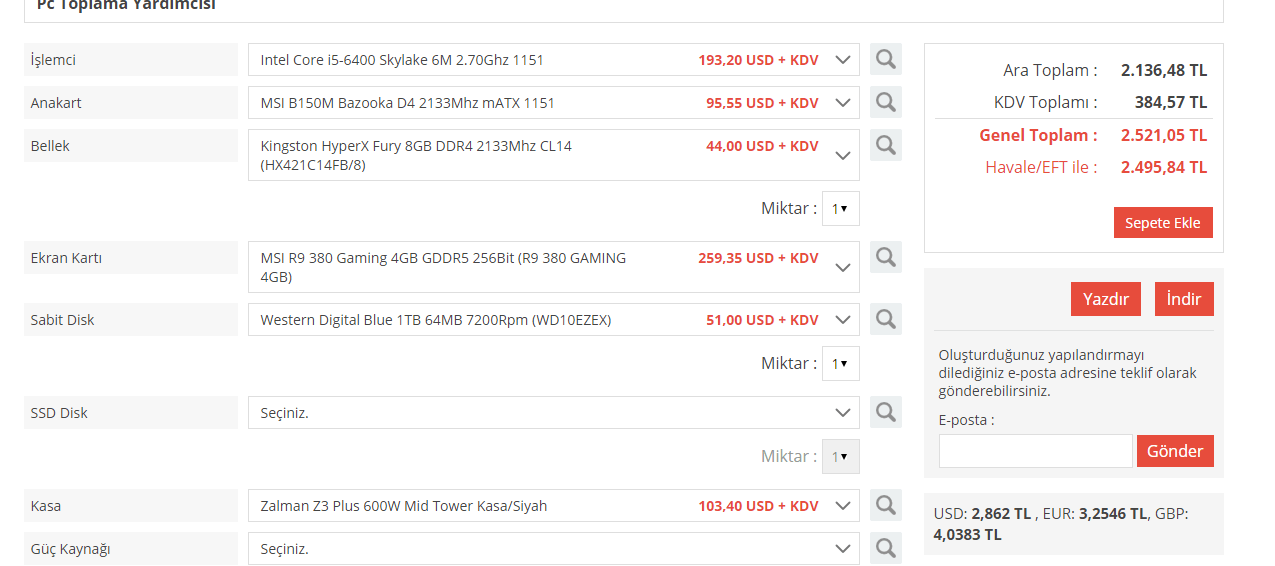Click the Sepete Ekle button

click(x=1163, y=223)
